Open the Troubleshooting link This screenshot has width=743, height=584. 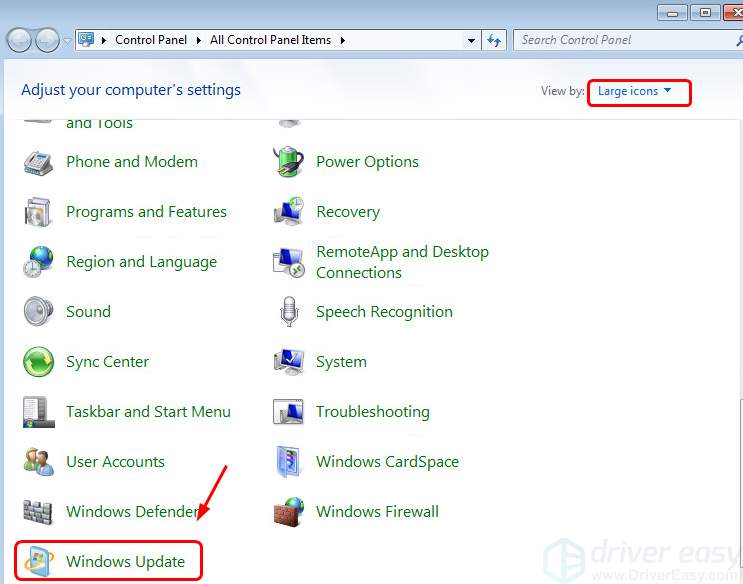[372, 412]
